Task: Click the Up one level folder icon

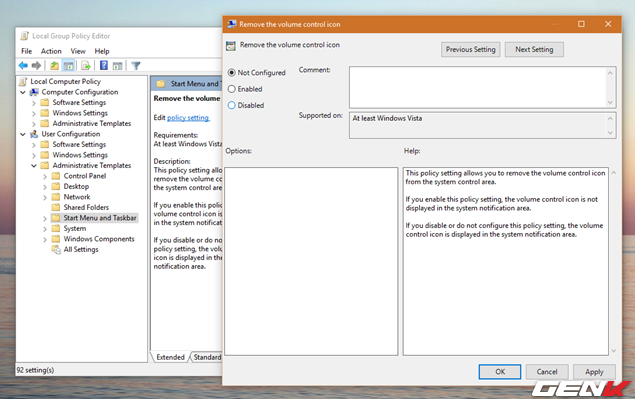Action: coord(54,65)
